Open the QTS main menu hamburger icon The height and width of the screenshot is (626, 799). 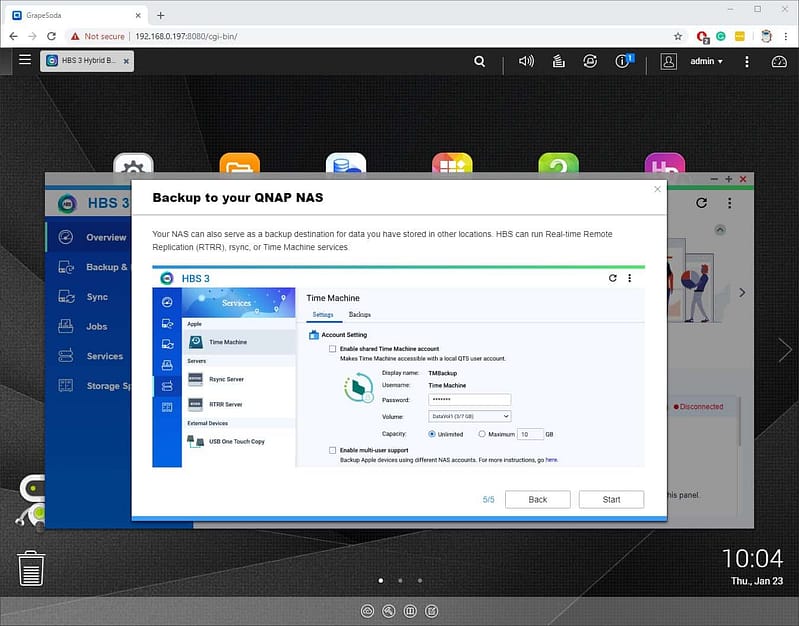(x=24, y=60)
